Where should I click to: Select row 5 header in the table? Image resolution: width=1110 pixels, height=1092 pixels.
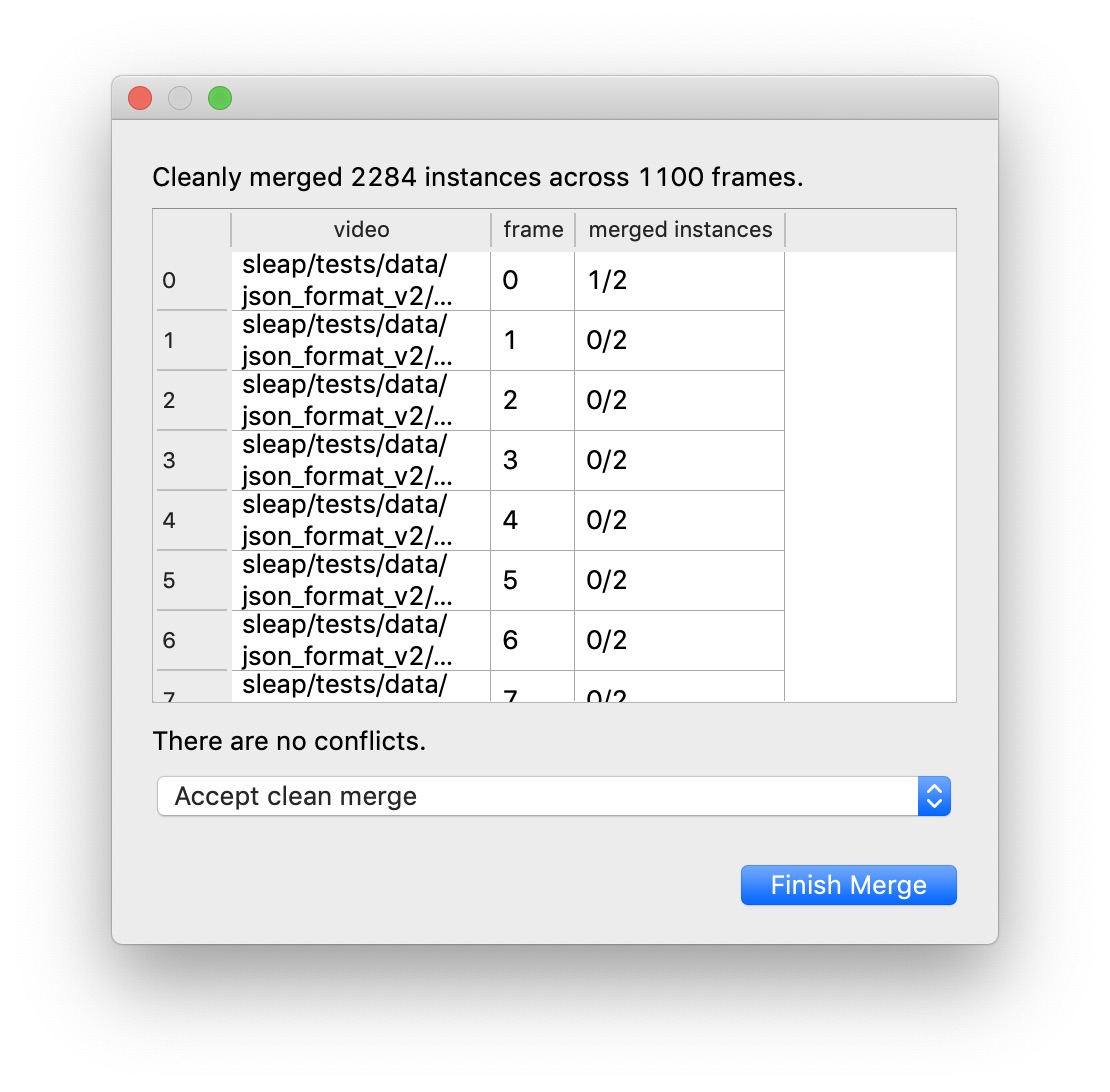(191, 581)
